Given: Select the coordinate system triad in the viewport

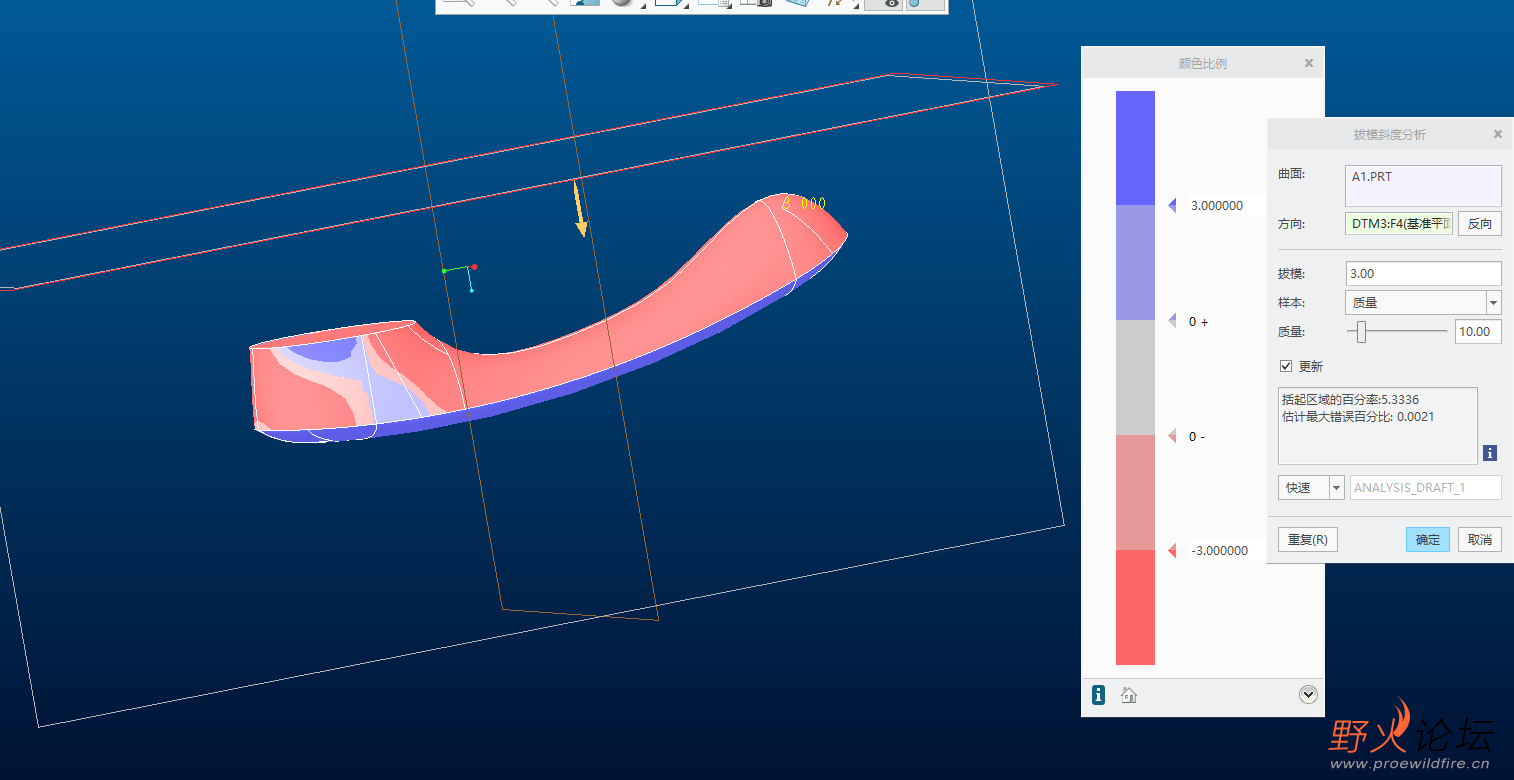Looking at the screenshot, I should point(460,276).
